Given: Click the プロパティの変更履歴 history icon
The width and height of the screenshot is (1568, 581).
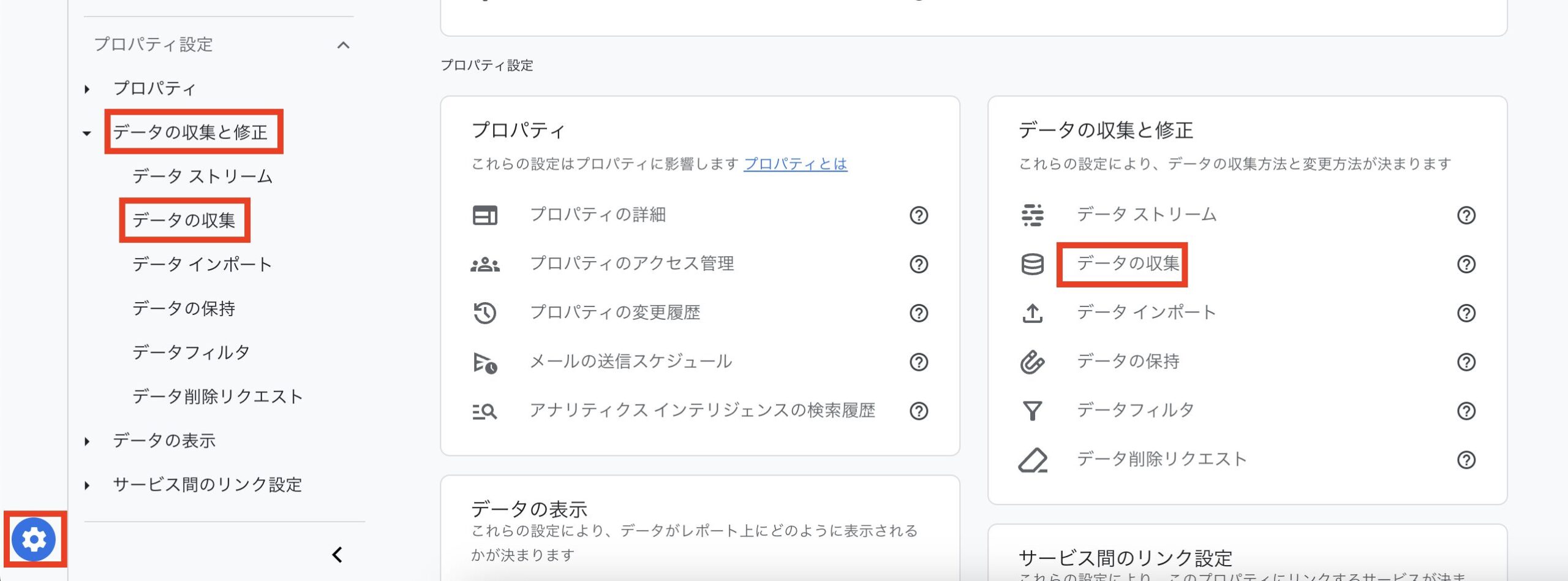Looking at the screenshot, I should pyautogui.click(x=485, y=313).
